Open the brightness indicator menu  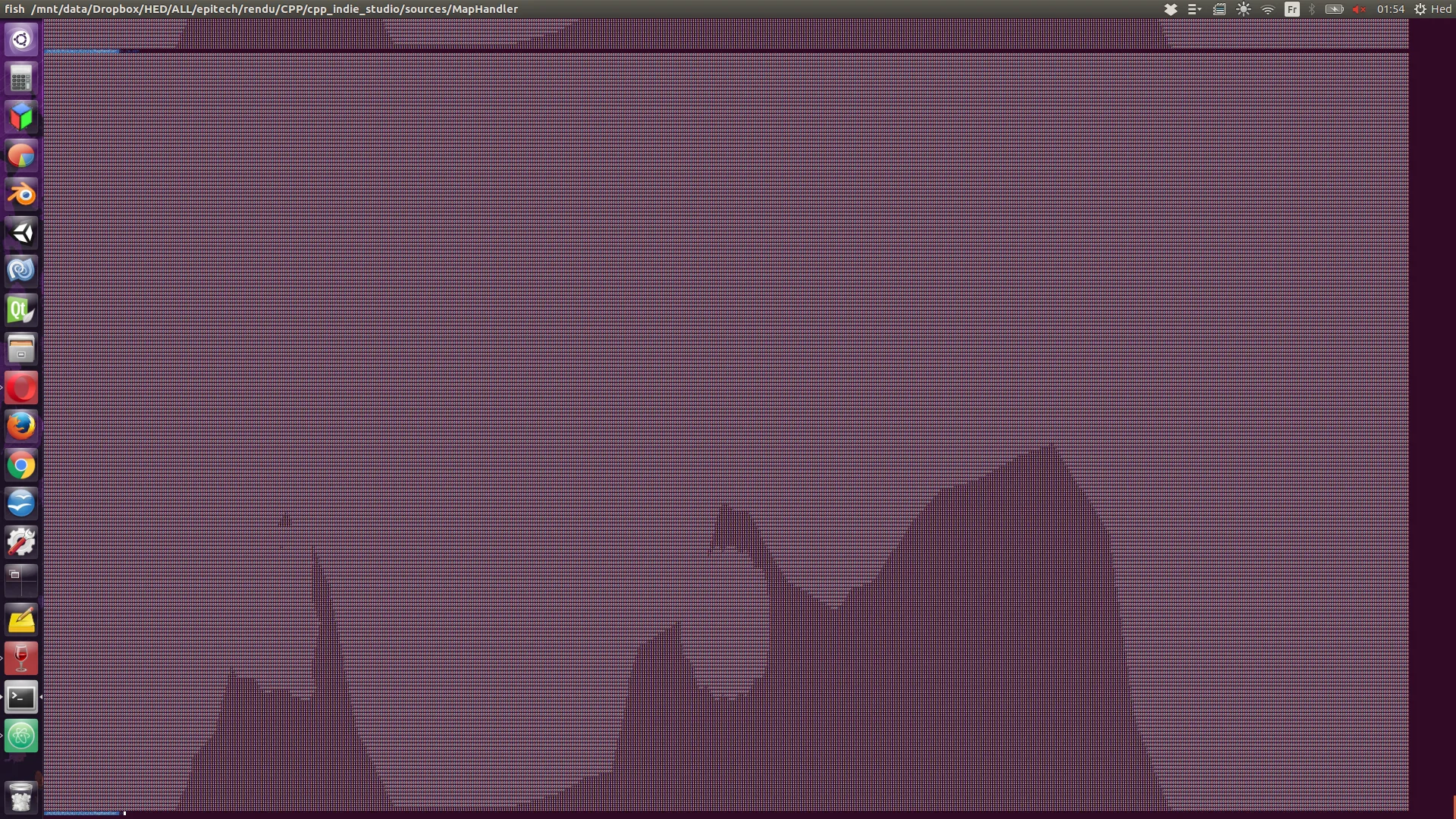click(x=1244, y=9)
